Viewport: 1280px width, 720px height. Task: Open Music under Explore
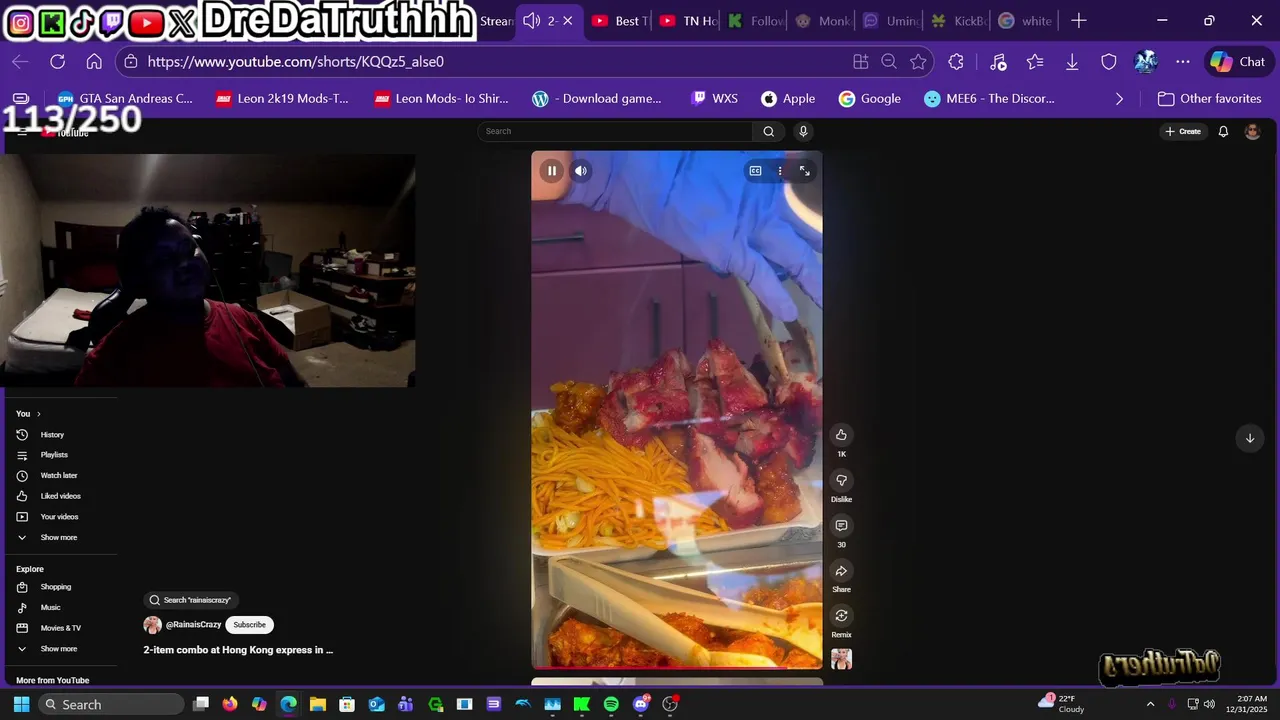(x=60, y=608)
